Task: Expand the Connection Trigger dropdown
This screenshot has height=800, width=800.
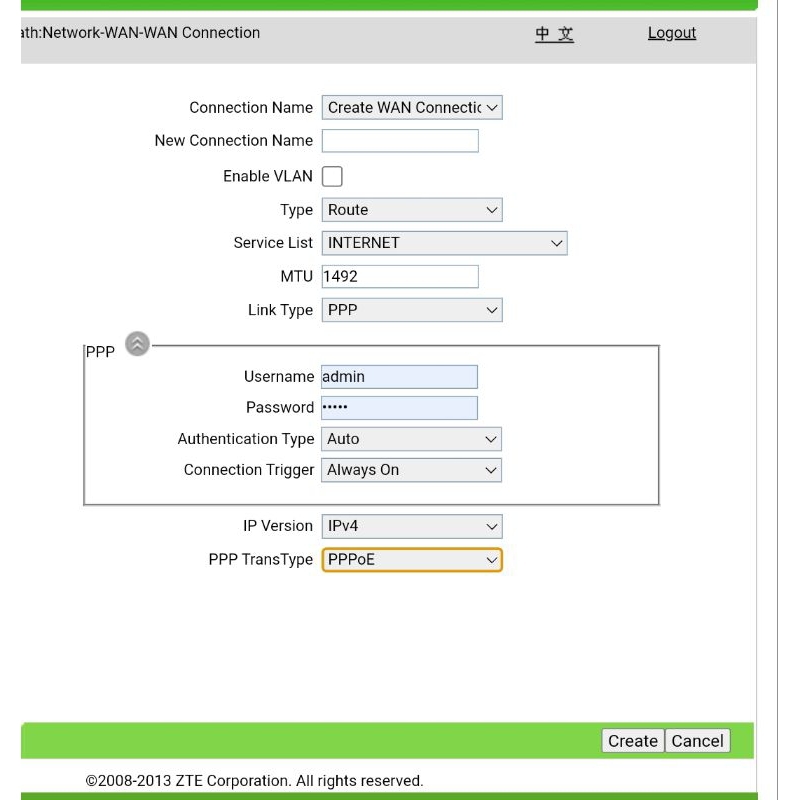Action: tap(411, 470)
